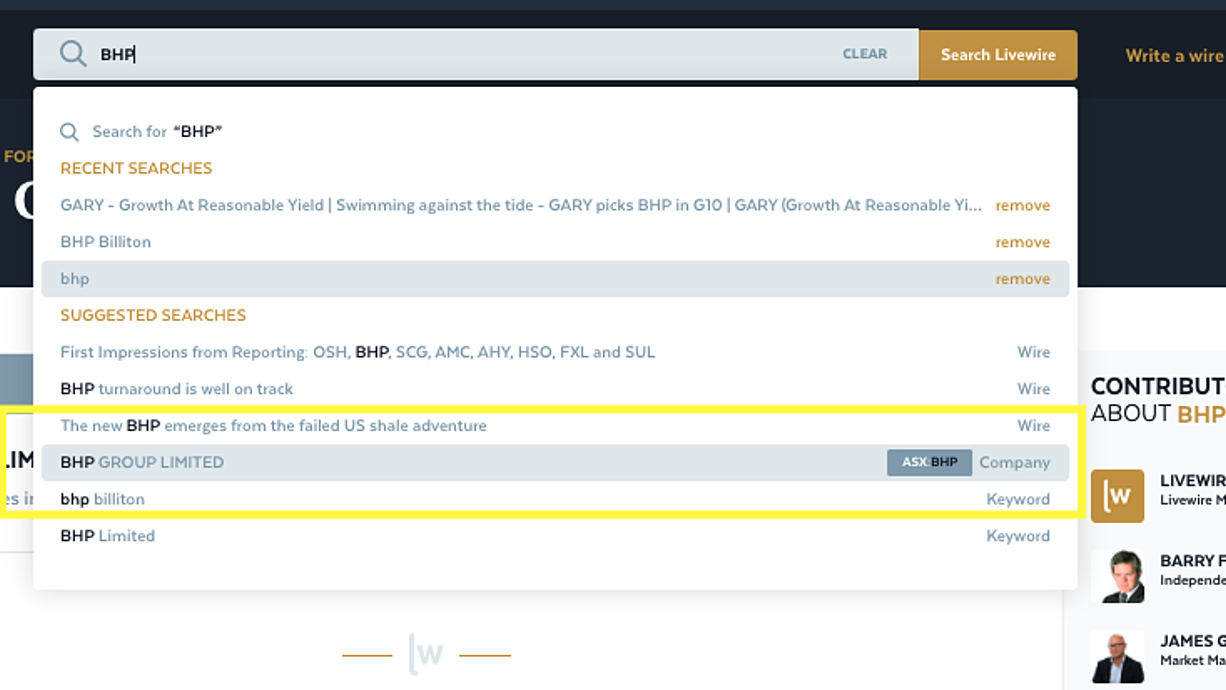Click the Wire label on BHP turnaround row
Image resolution: width=1226 pixels, height=690 pixels.
[x=1034, y=389]
